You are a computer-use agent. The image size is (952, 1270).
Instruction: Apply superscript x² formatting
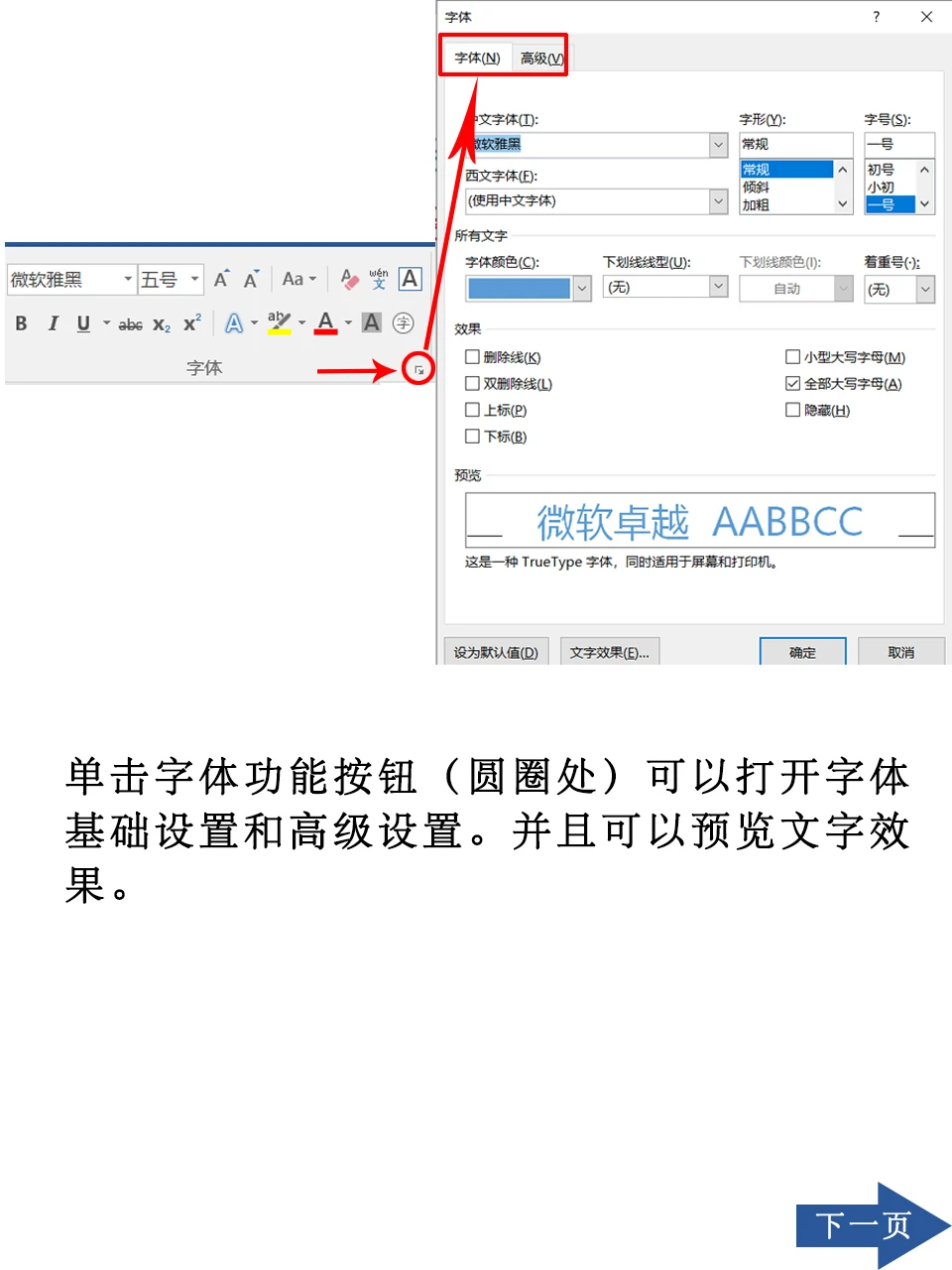192,322
